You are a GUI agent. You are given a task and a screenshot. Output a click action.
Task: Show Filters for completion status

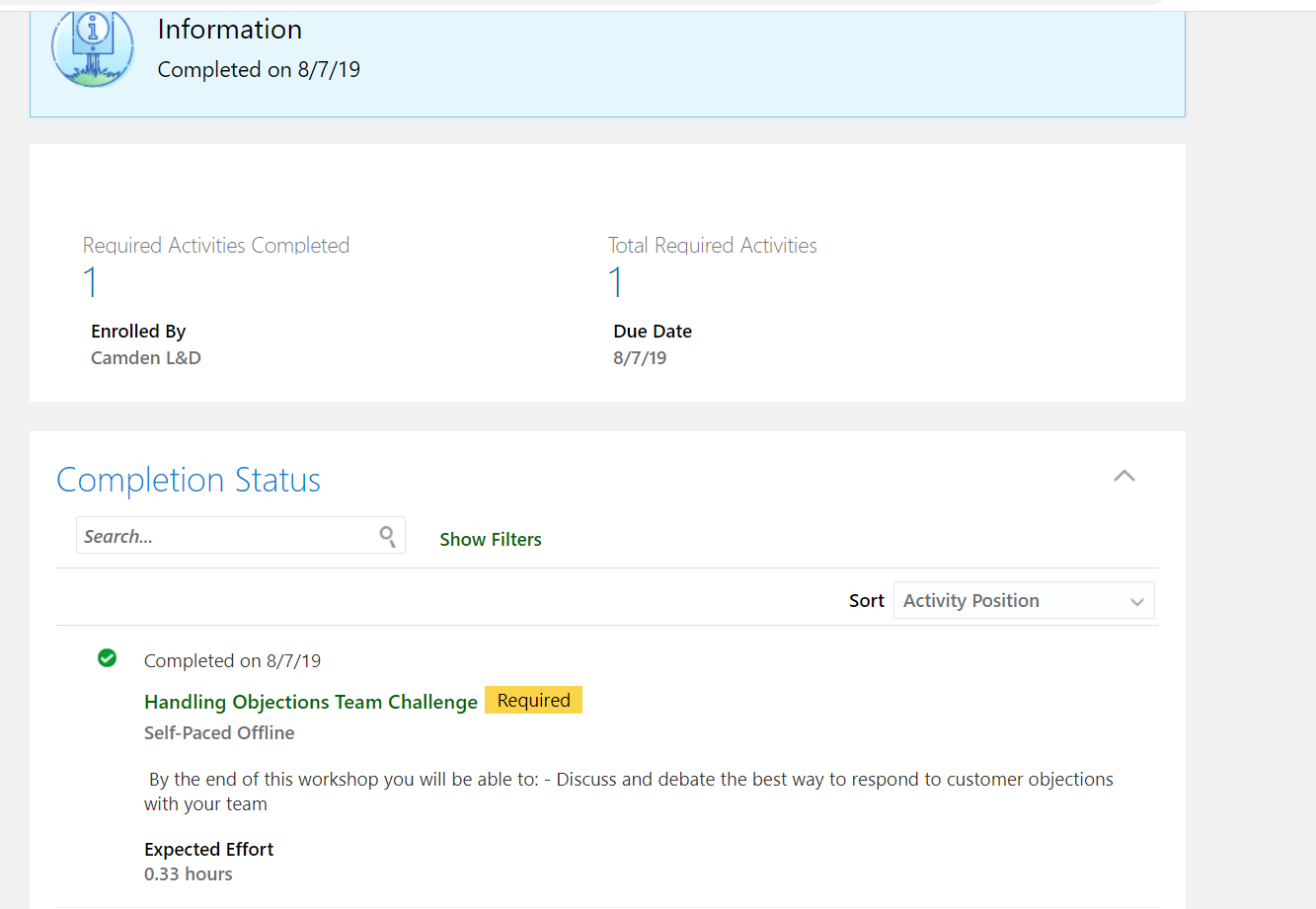(x=491, y=539)
